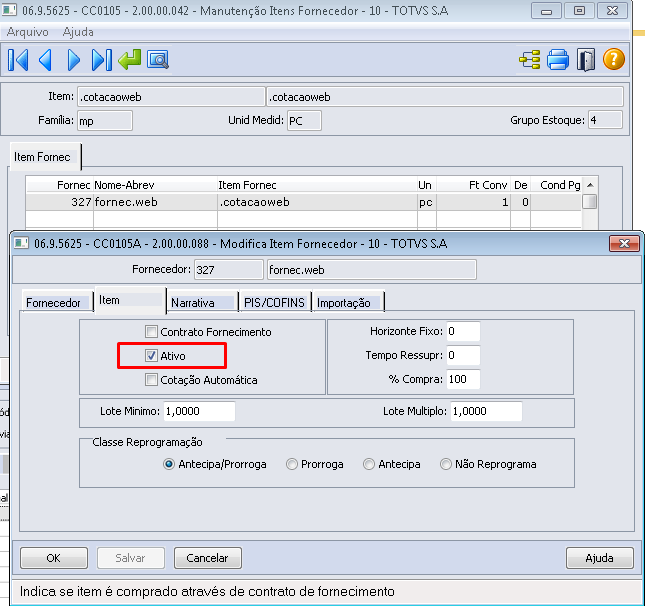Screen dimensions: 645x606
Task: Open the Arquivo menu
Action: click(28, 32)
